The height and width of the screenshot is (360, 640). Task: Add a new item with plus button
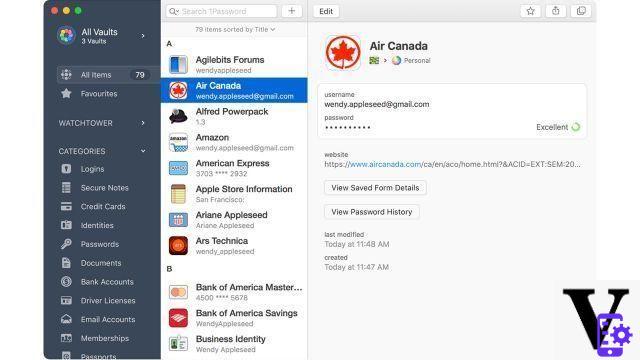pyautogui.click(x=291, y=11)
